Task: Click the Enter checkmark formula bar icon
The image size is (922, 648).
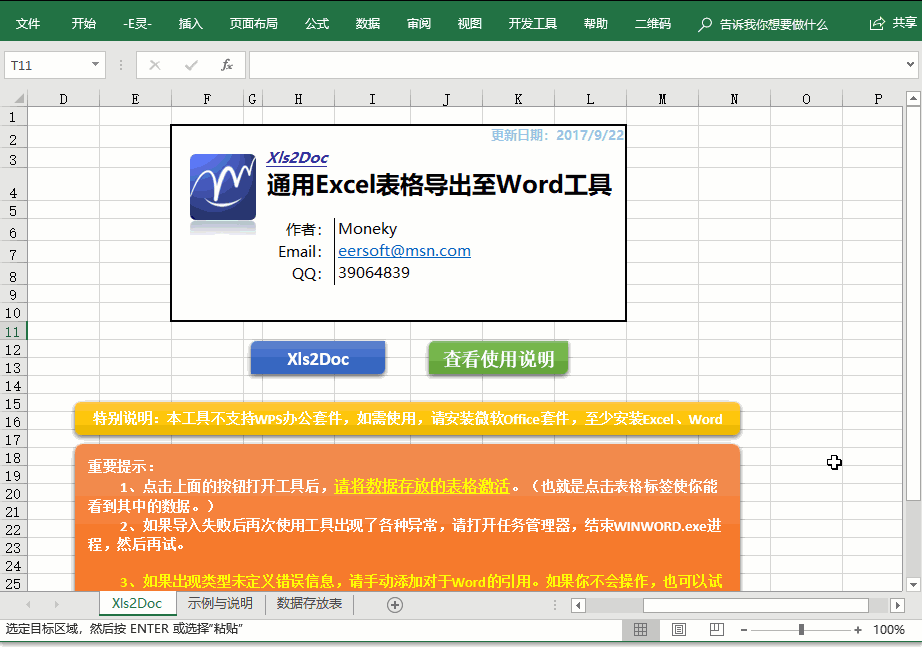Action: click(x=191, y=65)
